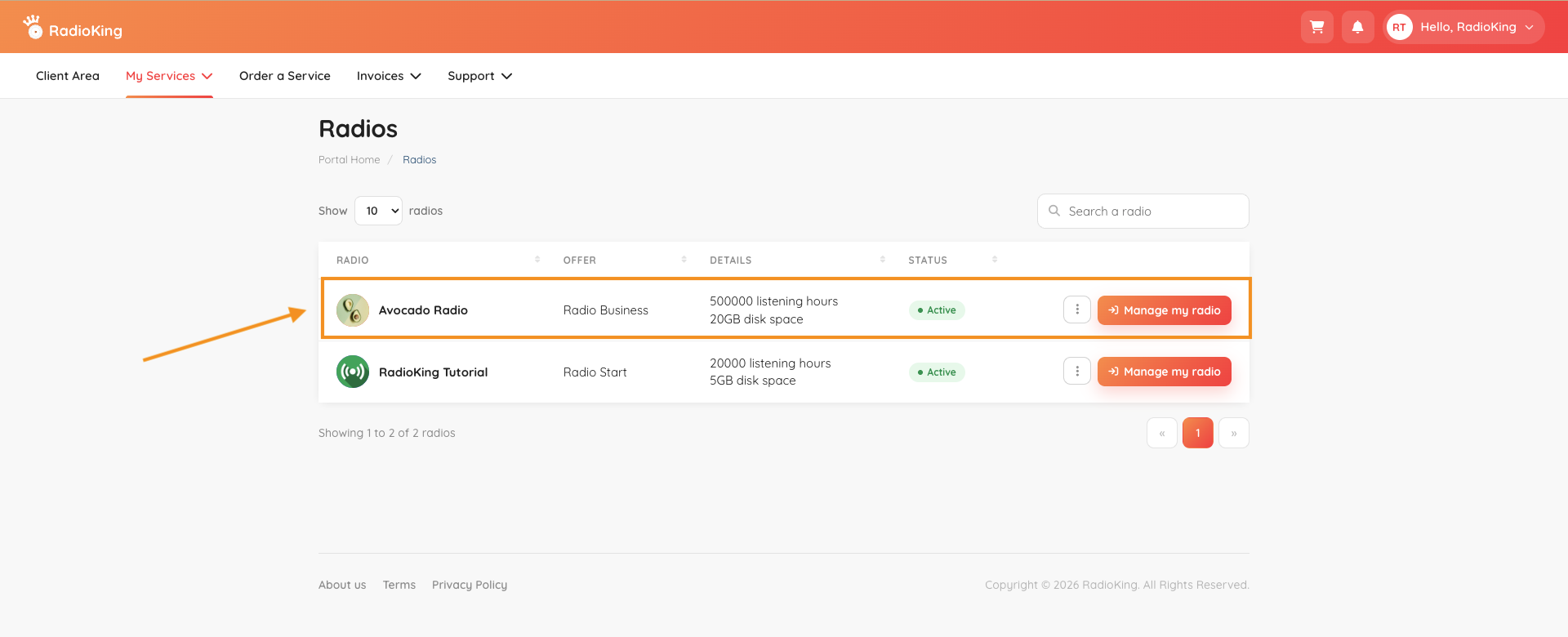Expand the Invoices menu
Screen dimensions: 1568x637
coord(389,76)
